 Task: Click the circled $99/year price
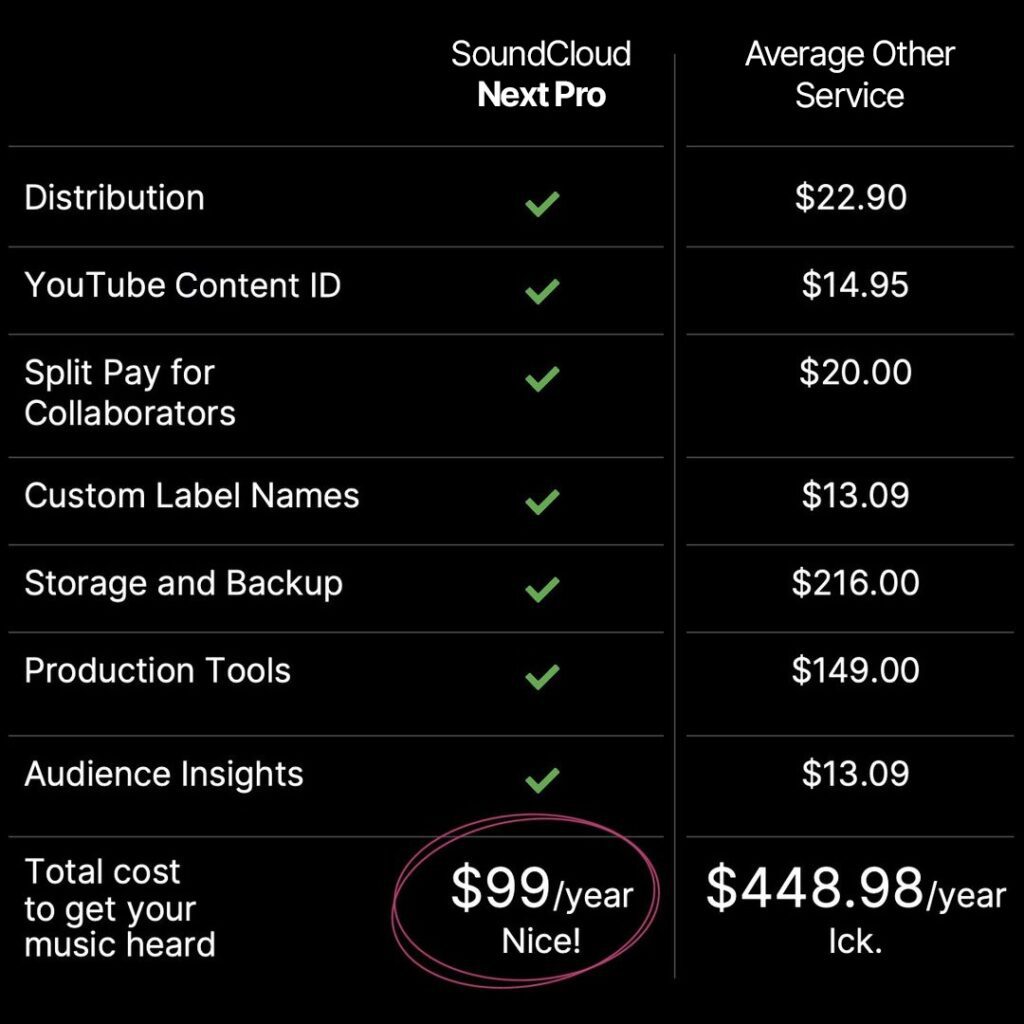pos(541,890)
